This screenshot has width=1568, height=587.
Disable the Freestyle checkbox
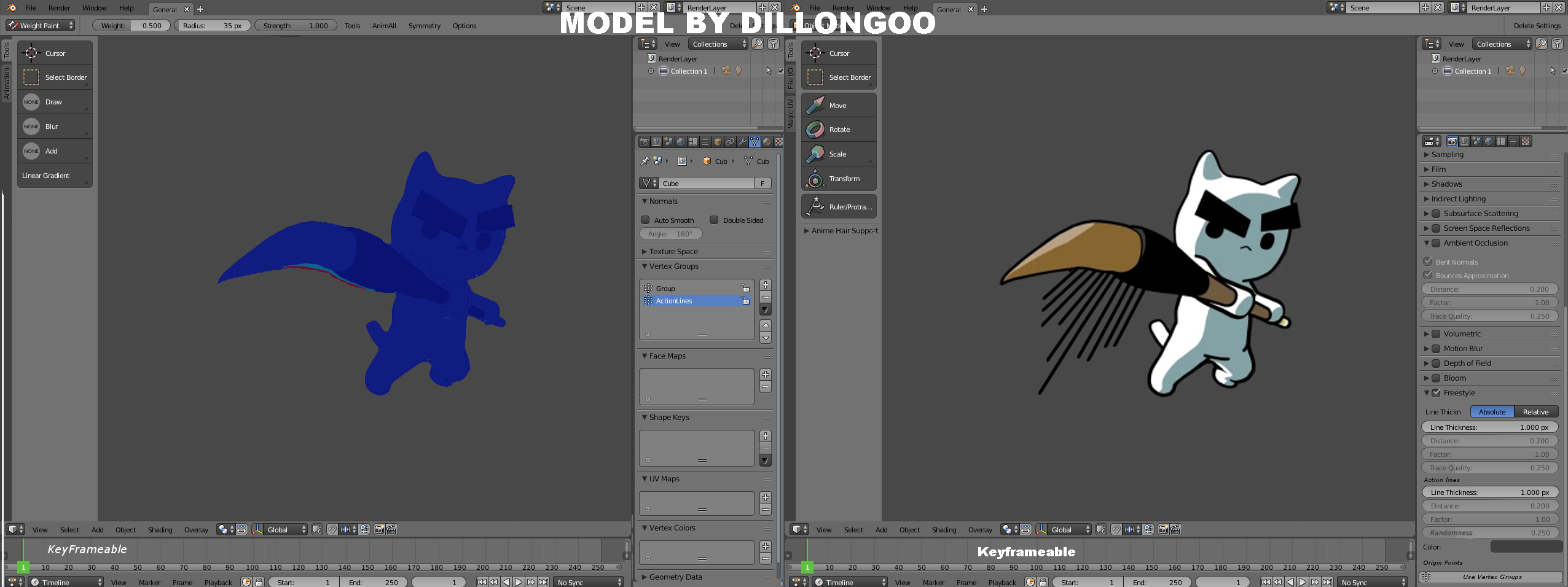pyautogui.click(x=1436, y=393)
